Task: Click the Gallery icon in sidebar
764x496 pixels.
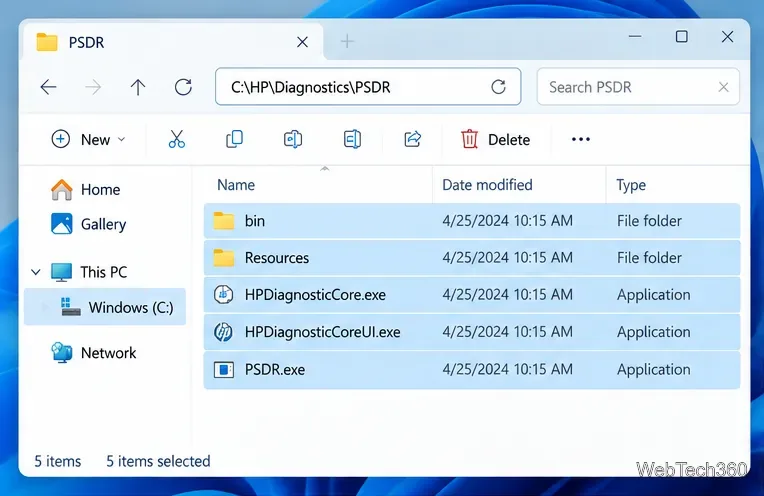Action: (x=62, y=224)
